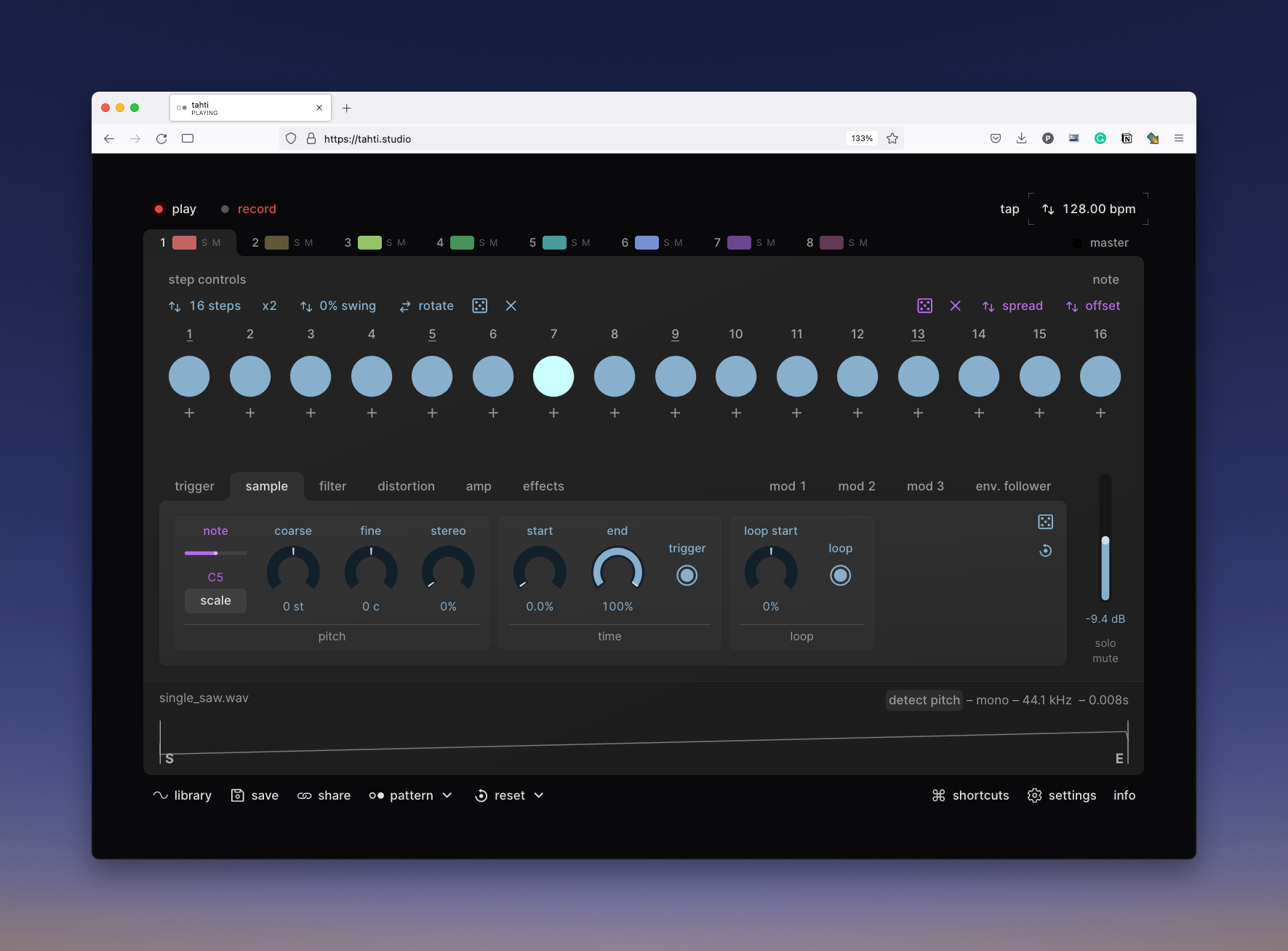The image size is (1288, 951).
Task: Open settings via the gear icon
Action: click(x=1034, y=795)
